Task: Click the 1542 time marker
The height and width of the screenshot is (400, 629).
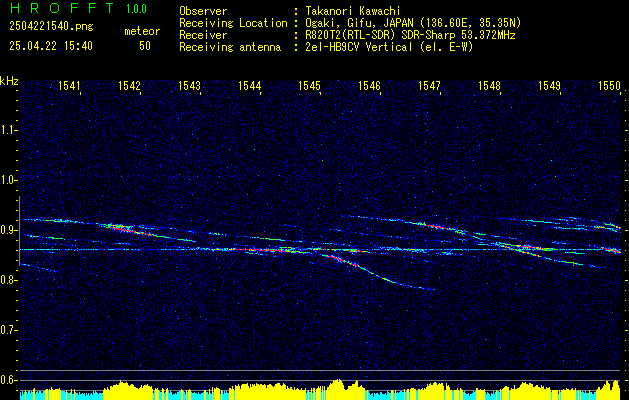Action: click(130, 85)
